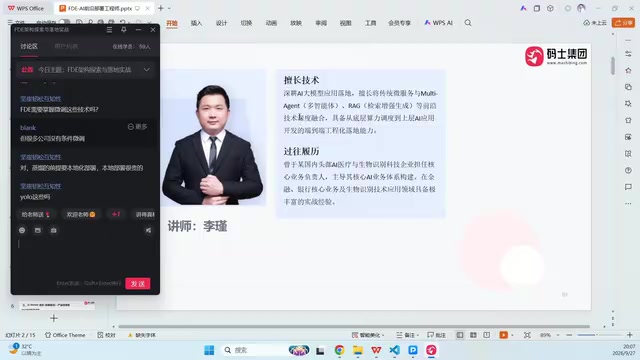Expand the announcement banner chevron
This screenshot has width=640, height=360.
point(147,70)
